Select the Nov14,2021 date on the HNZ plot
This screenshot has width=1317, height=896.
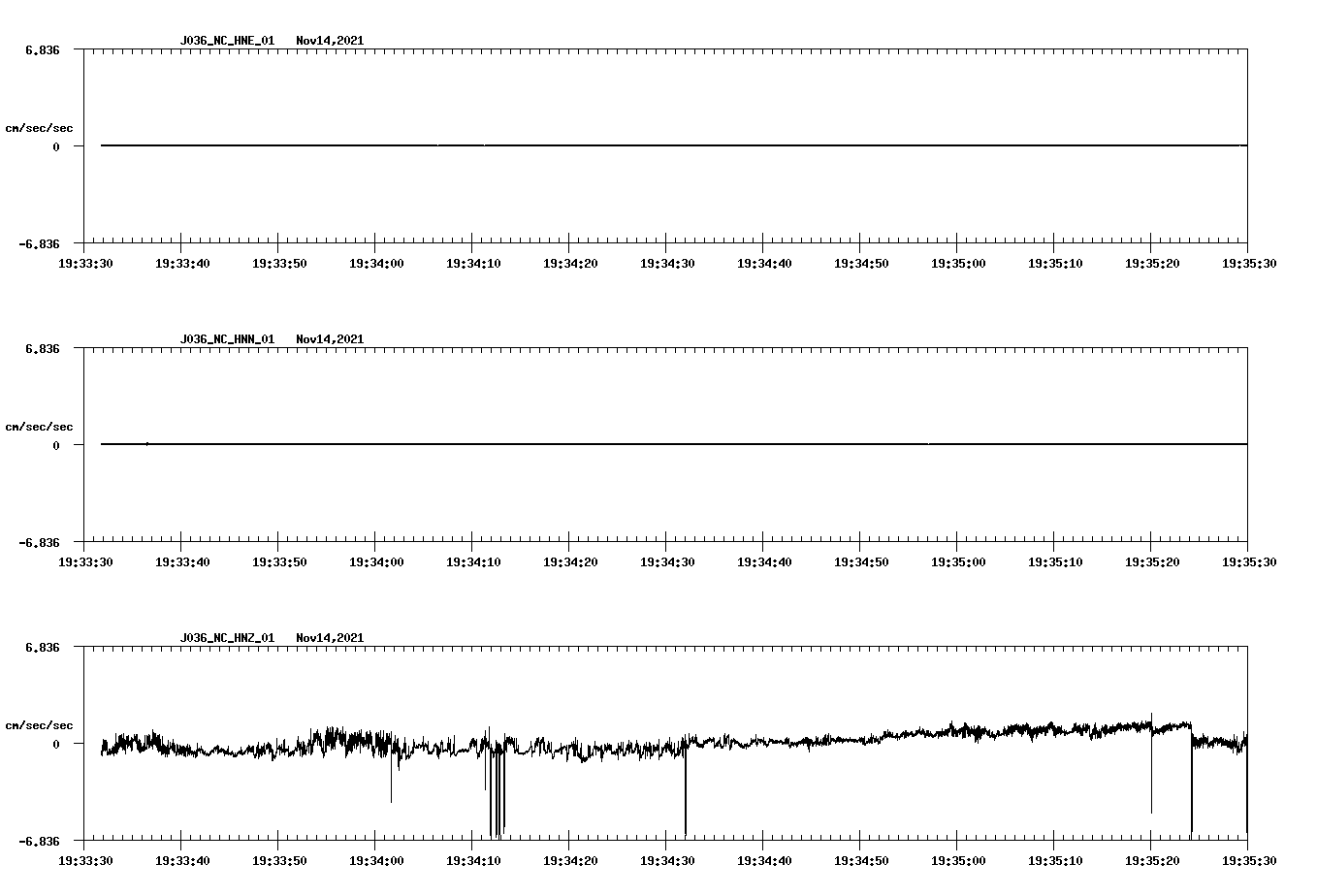click(x=330, y=638)
